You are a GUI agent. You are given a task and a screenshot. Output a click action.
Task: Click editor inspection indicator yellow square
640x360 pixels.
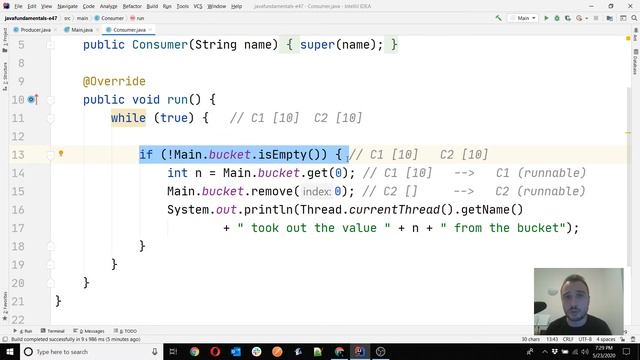628,38
